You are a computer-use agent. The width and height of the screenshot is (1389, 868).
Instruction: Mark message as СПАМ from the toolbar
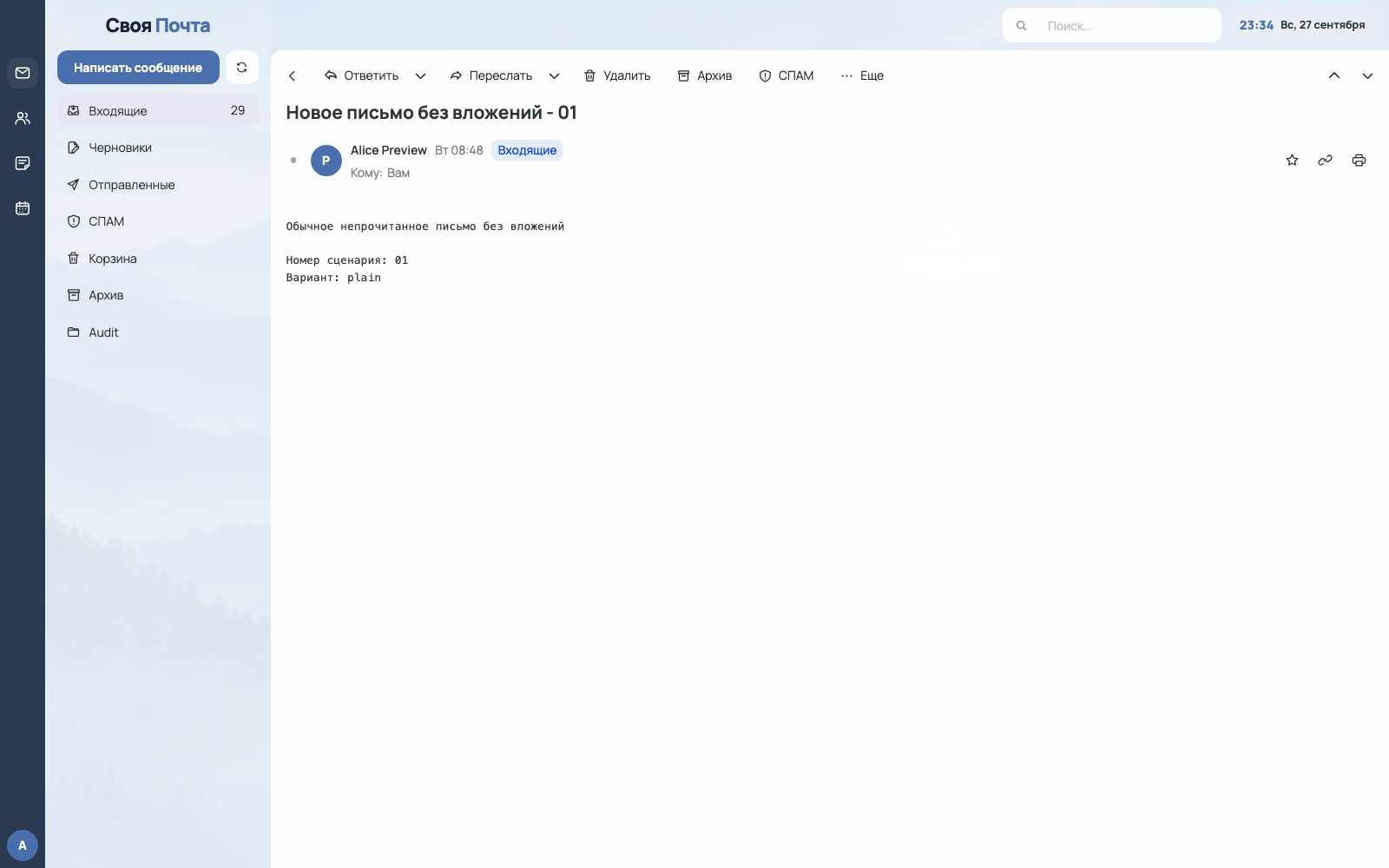coord(787,76)
